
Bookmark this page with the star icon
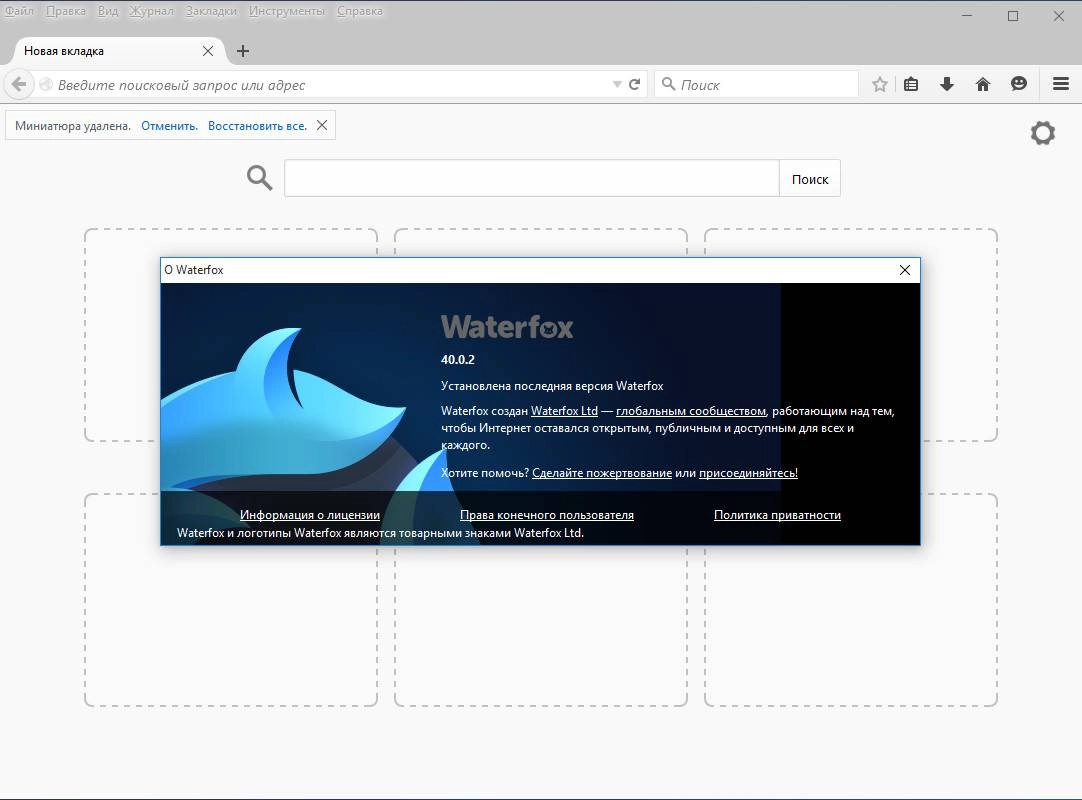pyautogui.click(x=879, y=84)
